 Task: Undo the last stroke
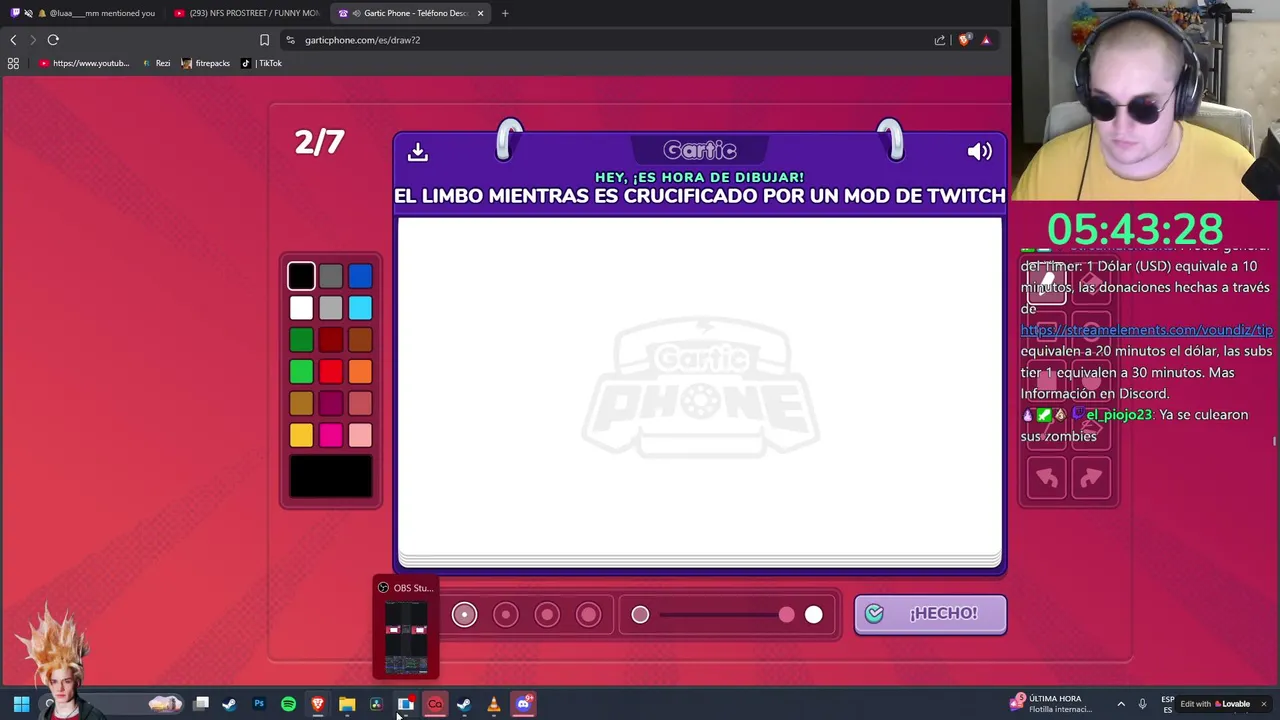pyautogui.click(x=1046, y=479)
